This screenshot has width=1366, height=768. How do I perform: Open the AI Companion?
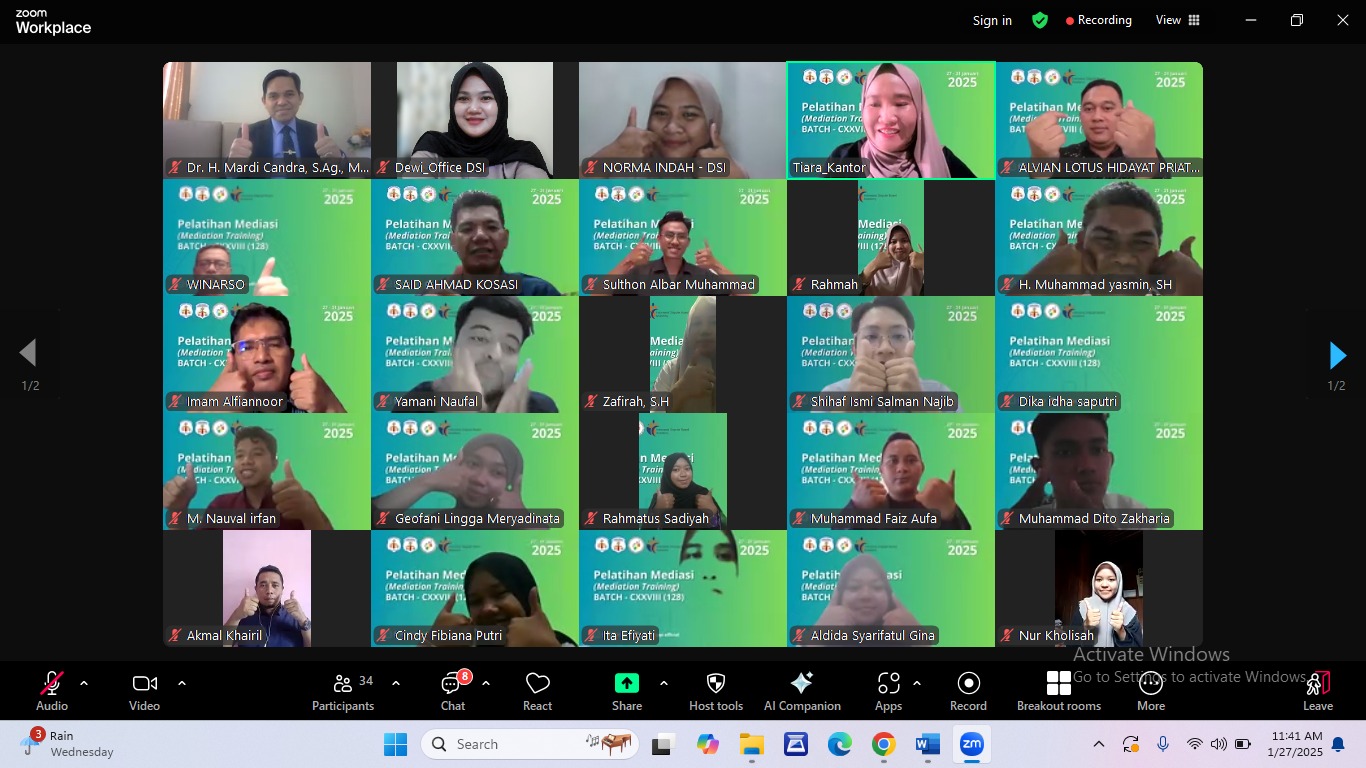802,690
